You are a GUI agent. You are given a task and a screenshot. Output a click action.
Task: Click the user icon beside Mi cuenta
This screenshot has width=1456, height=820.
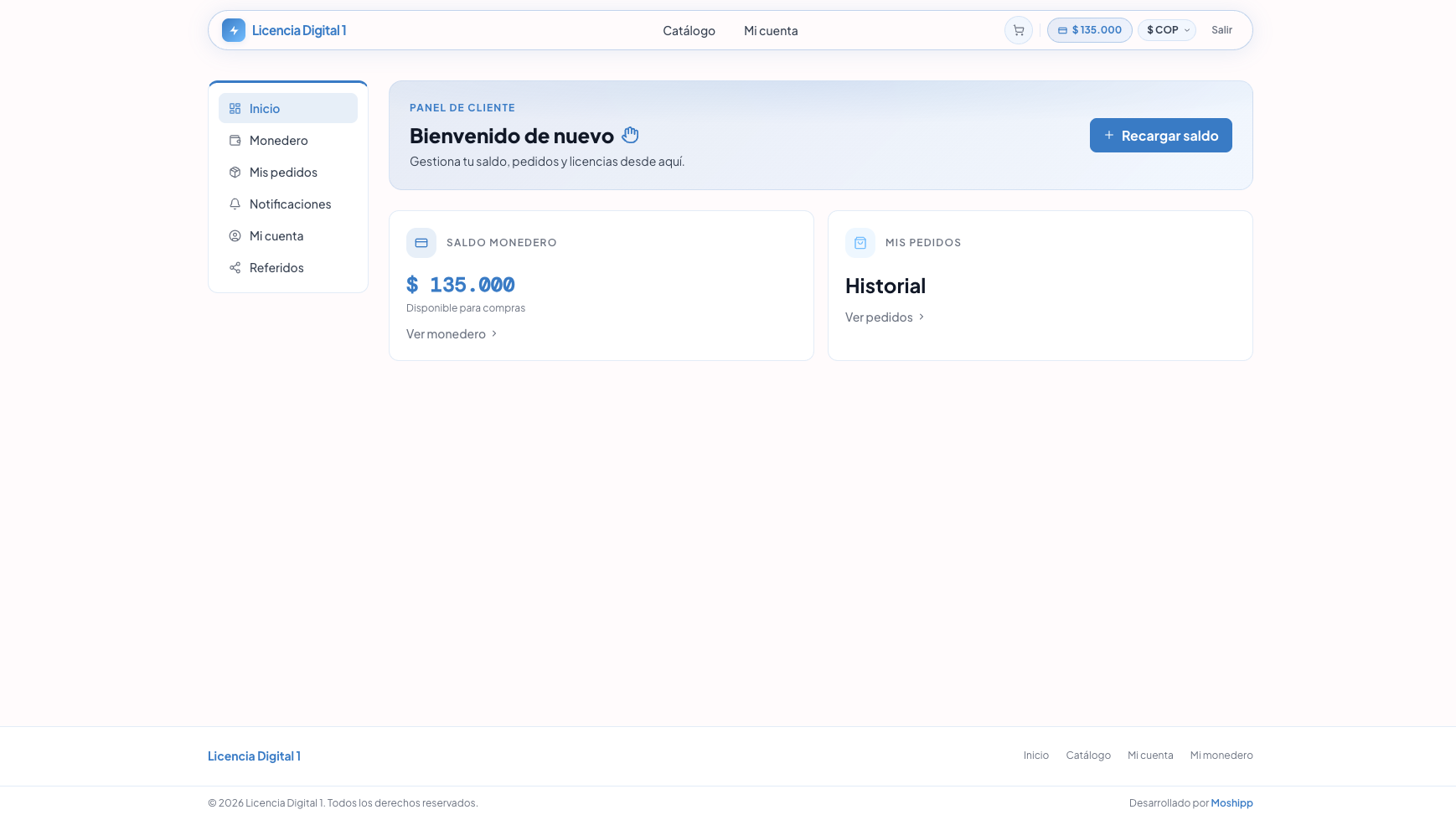pos(235,235)
